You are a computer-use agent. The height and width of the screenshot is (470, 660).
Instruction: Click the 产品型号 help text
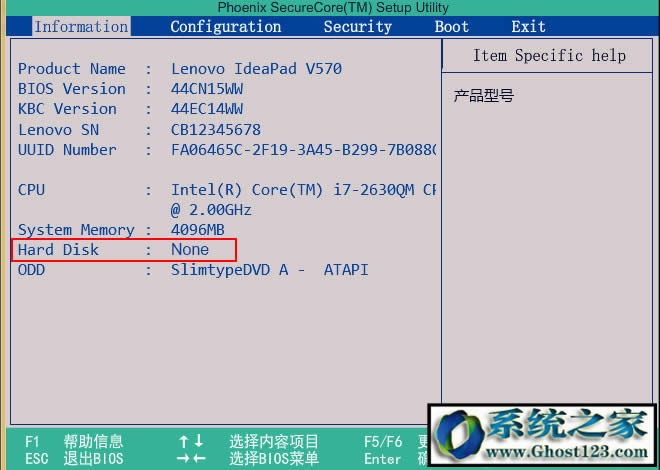pyautogui.click(x=484, y=96)
